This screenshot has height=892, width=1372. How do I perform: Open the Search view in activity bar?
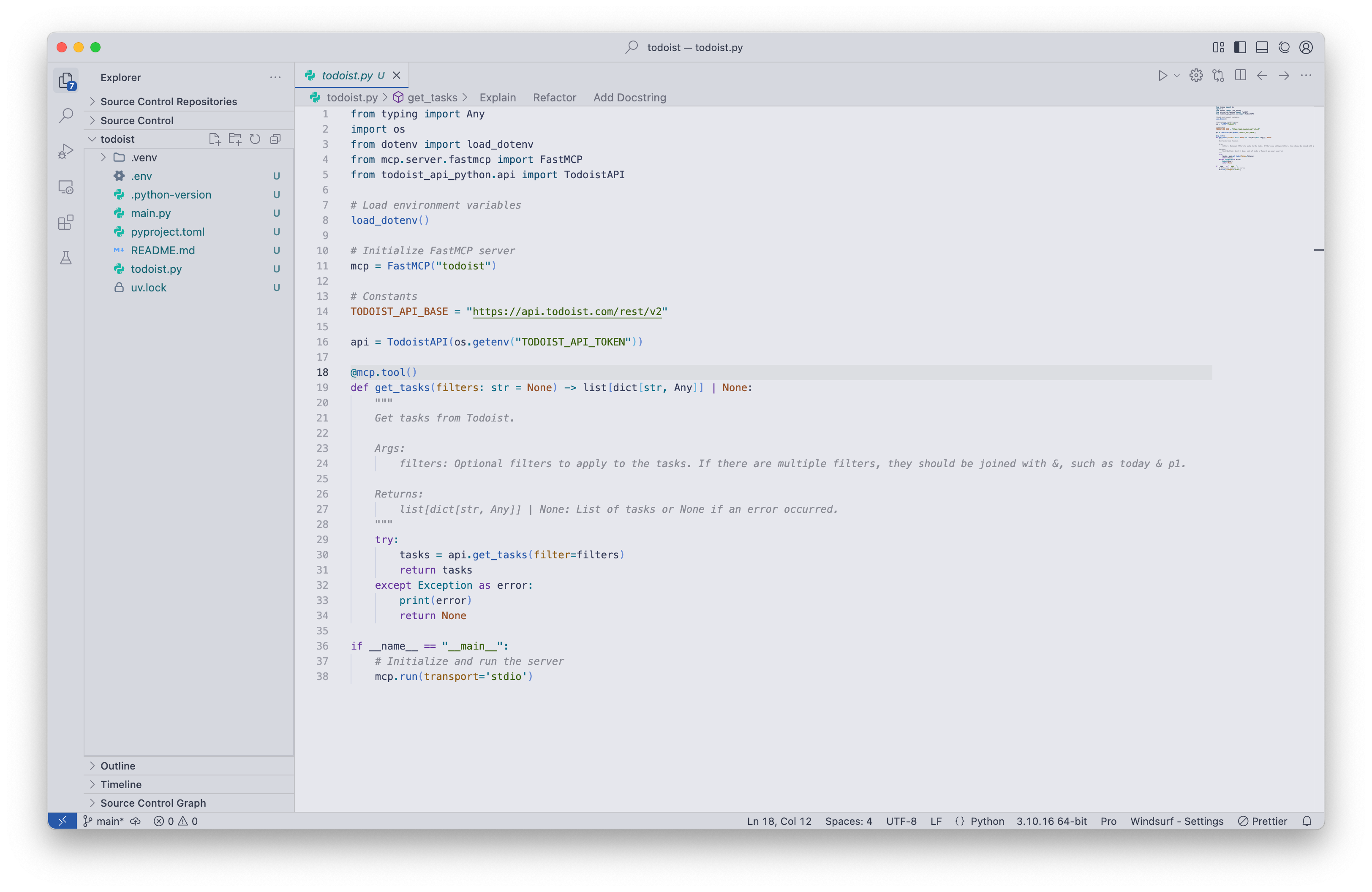pos(66,115)
